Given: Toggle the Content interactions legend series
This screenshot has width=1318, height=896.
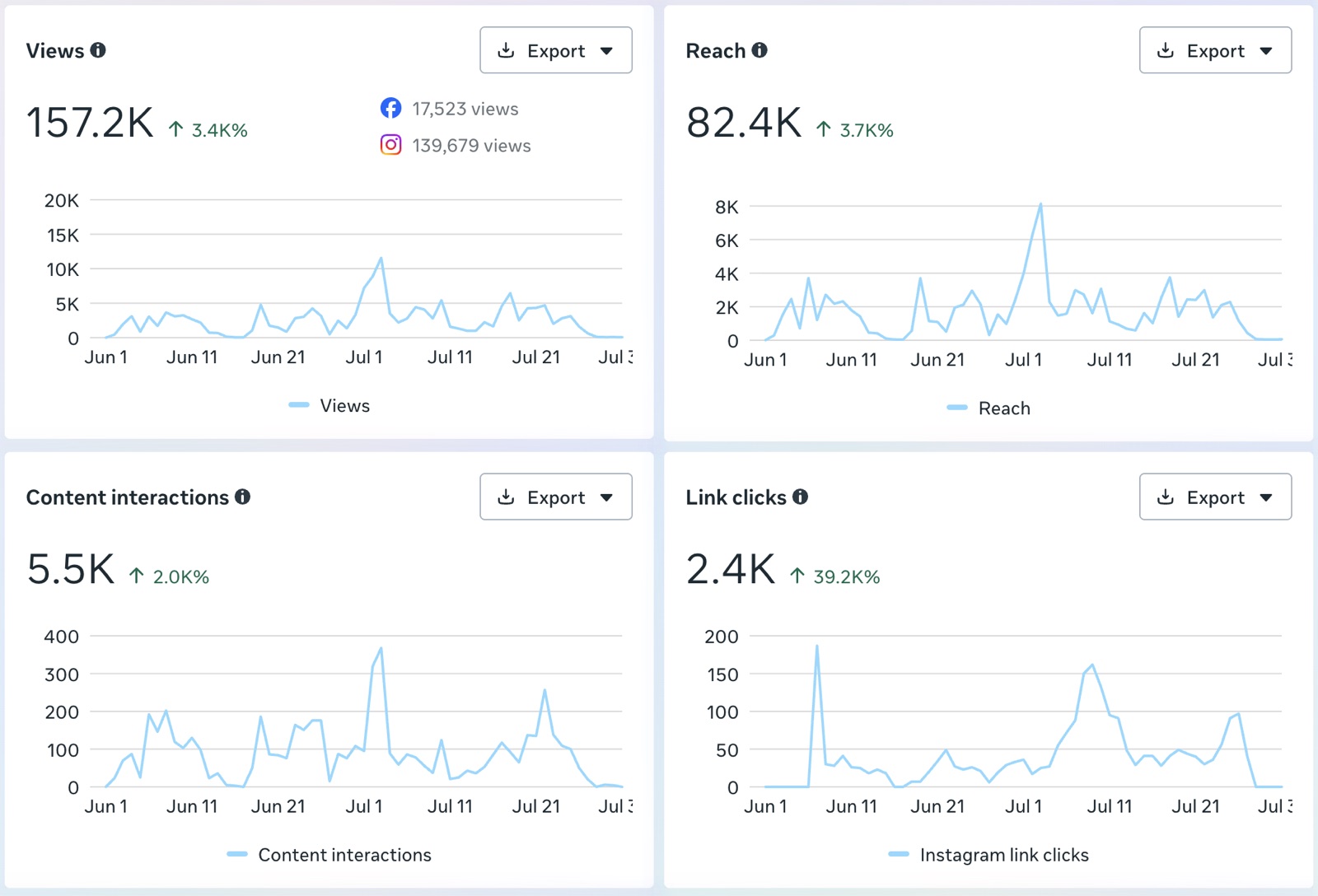Looking at the screenshot, I should (329, 855).
